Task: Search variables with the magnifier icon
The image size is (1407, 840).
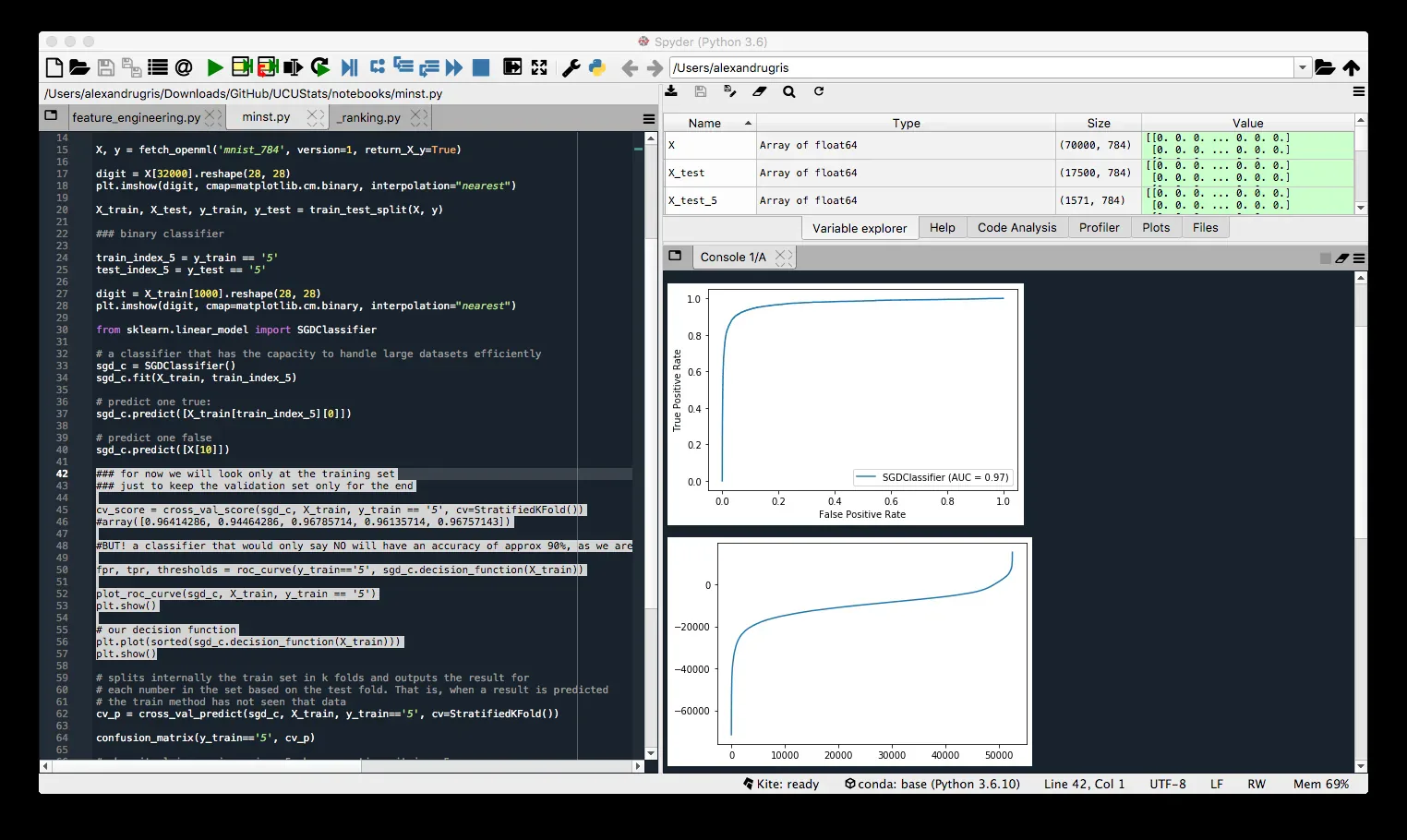Action: (789, 91)
